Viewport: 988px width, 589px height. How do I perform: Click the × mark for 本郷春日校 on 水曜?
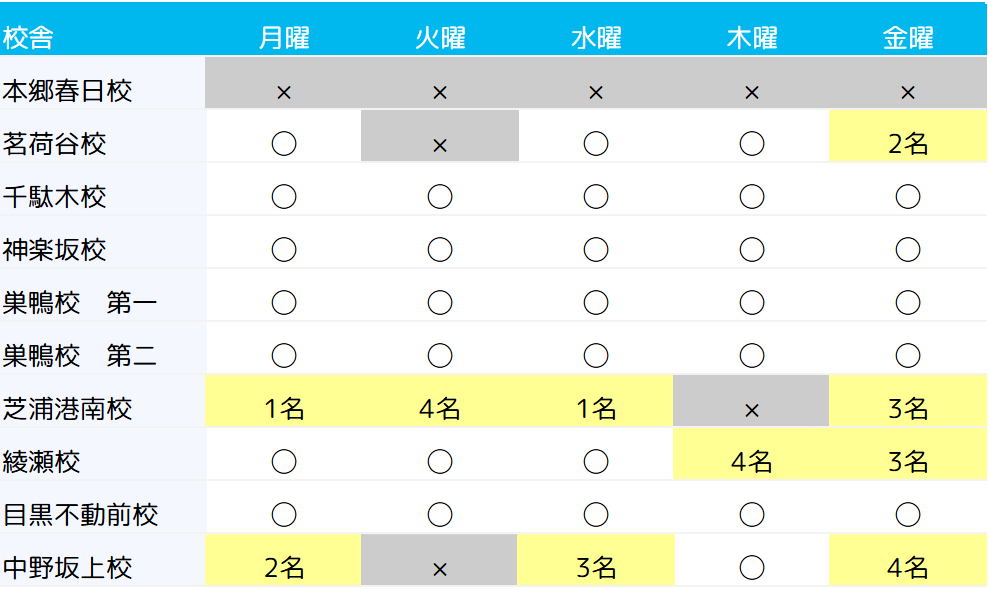[596, 92]
